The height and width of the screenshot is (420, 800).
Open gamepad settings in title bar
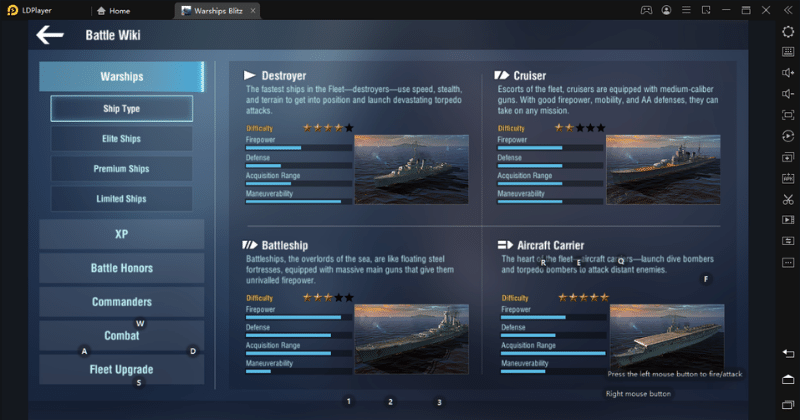(646, 10)
